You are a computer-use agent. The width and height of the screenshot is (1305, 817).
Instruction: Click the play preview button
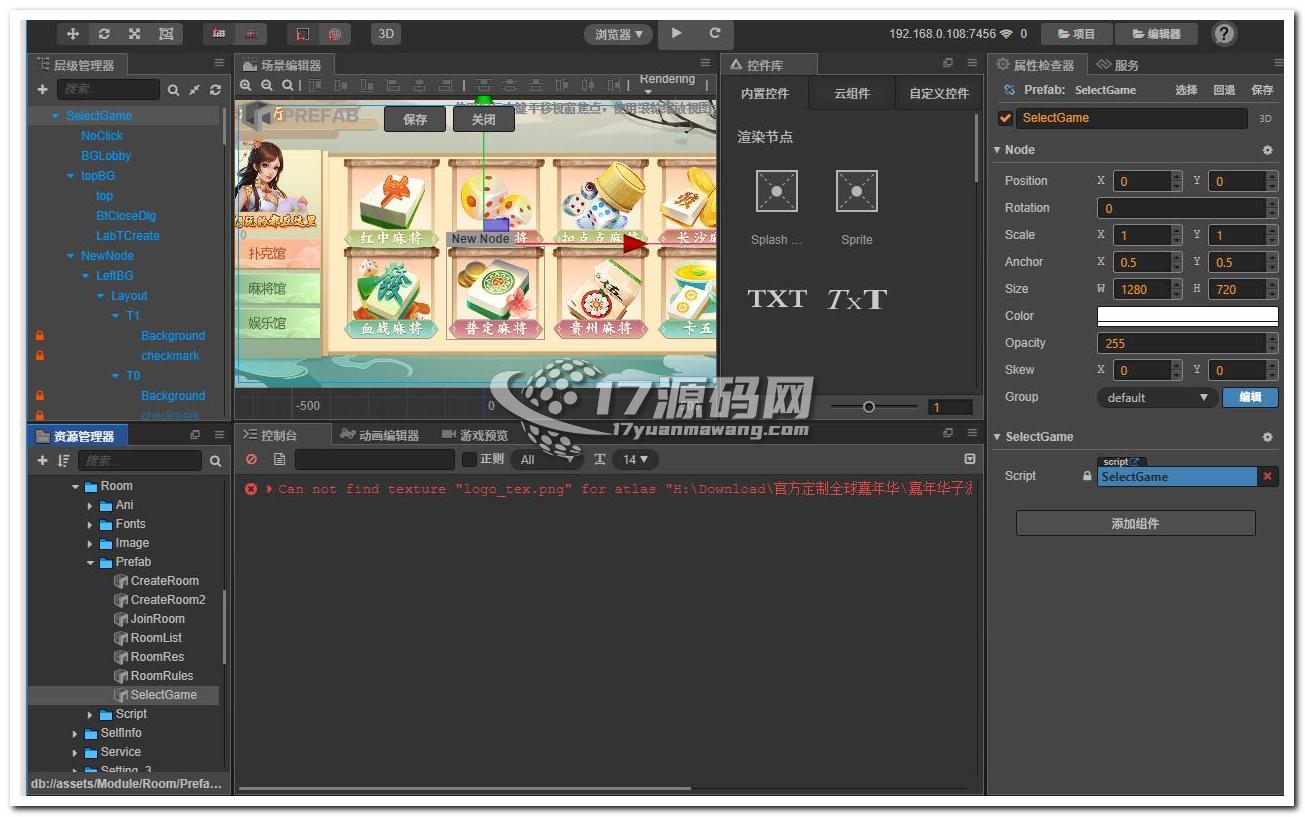pos(677,33)
